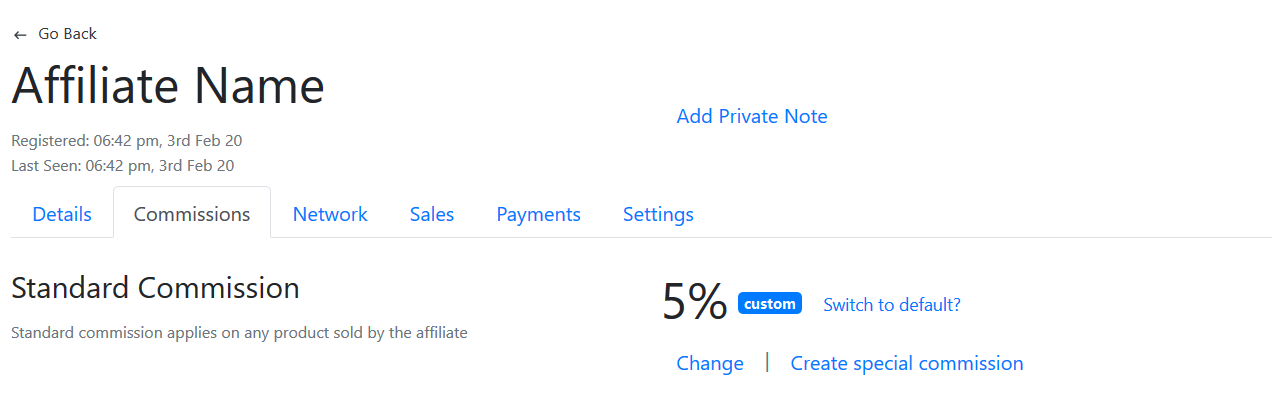Open the affiliate Settings tab
Image resolution: width=1283 pixels, height=406 pixels.
click(658, 214)
